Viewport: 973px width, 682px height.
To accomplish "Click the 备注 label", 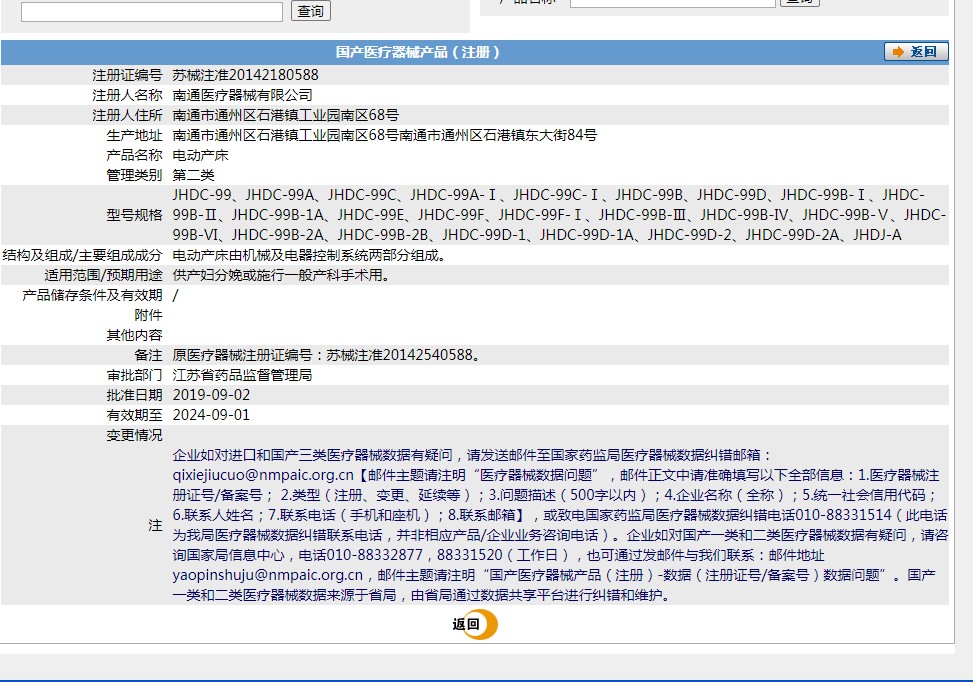I will [x=148, y=355].
